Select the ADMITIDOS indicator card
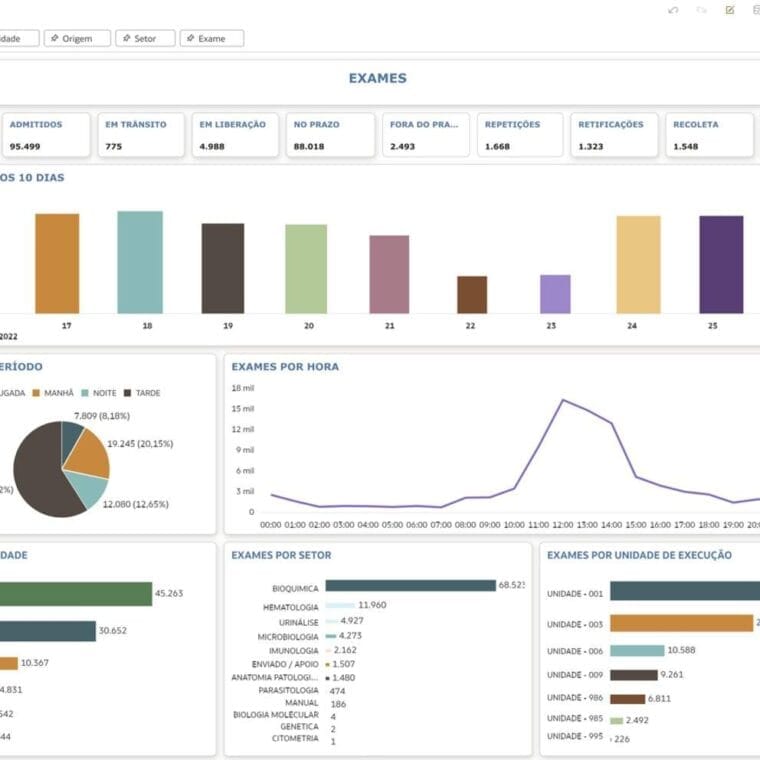Image resolution: width=760 pixels, height=760 pixels. [x=48, y=135]
